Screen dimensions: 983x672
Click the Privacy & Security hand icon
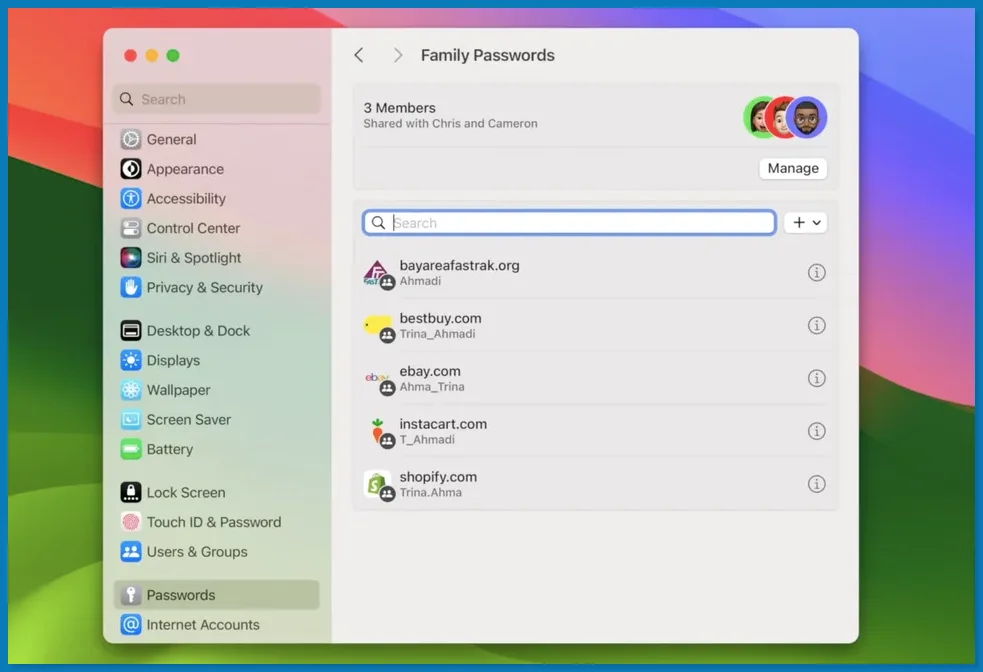[x=131, y=287]
